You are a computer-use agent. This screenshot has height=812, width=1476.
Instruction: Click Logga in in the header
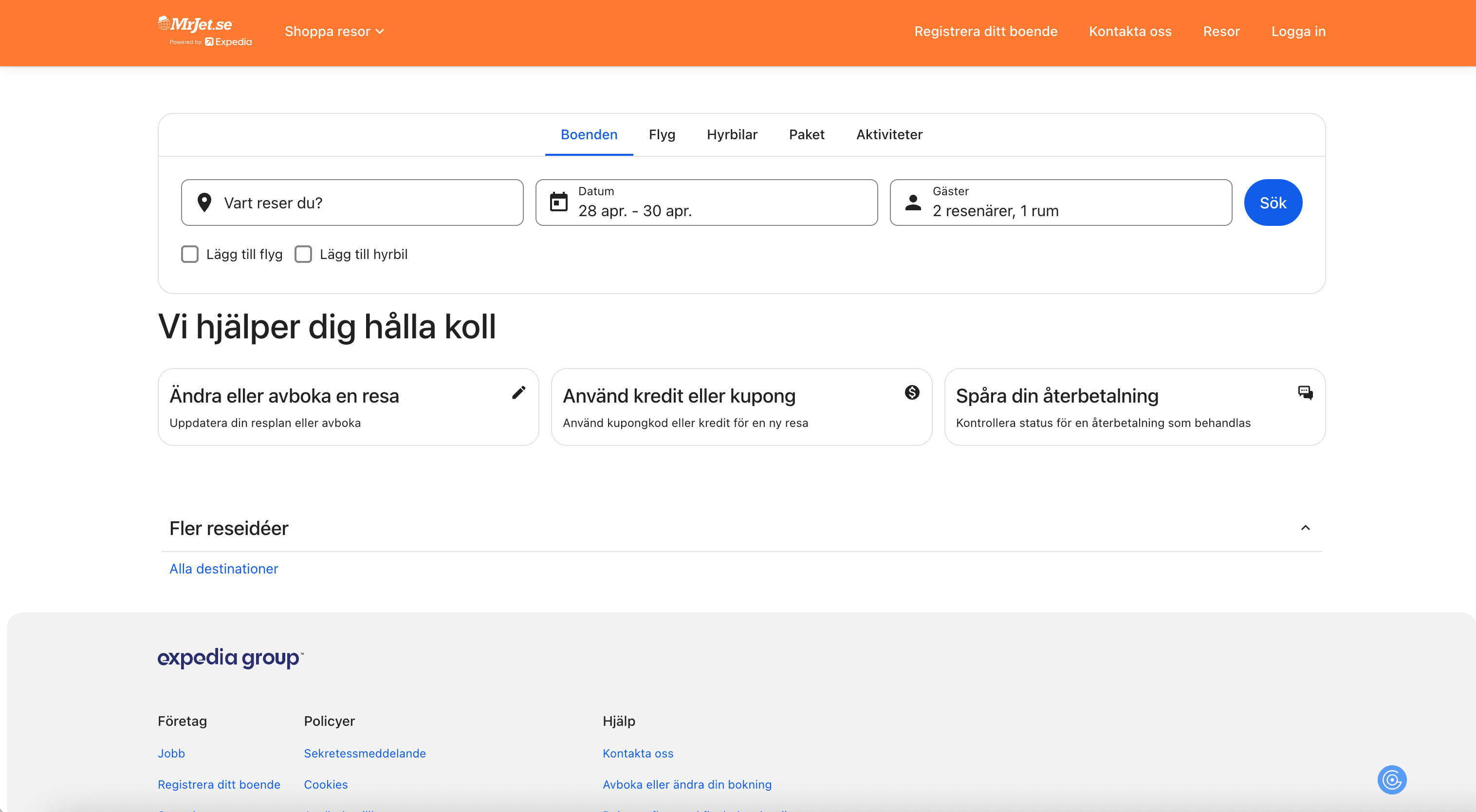pos(1298,32)
